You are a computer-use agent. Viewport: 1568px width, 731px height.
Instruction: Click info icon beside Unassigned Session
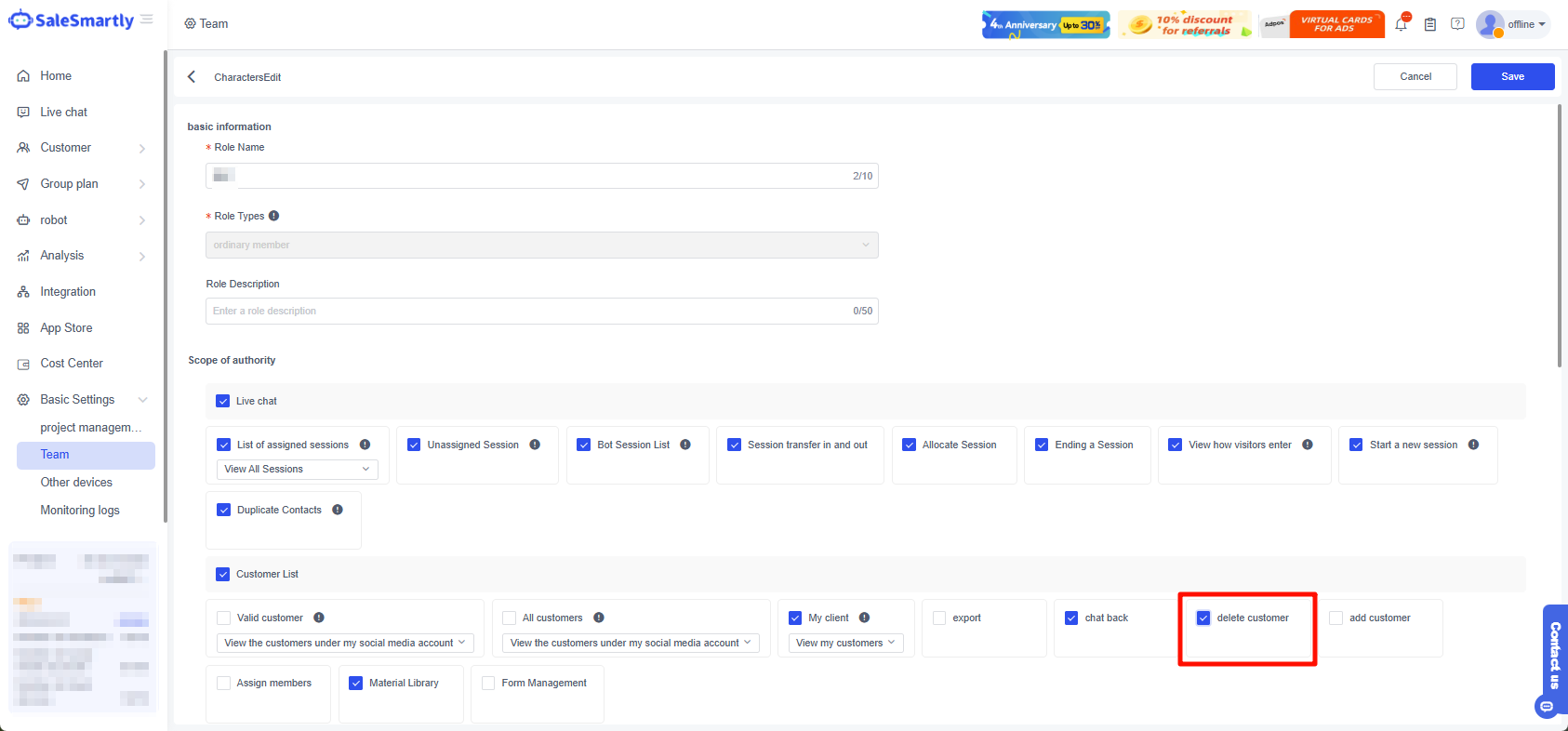pos(535,445)
